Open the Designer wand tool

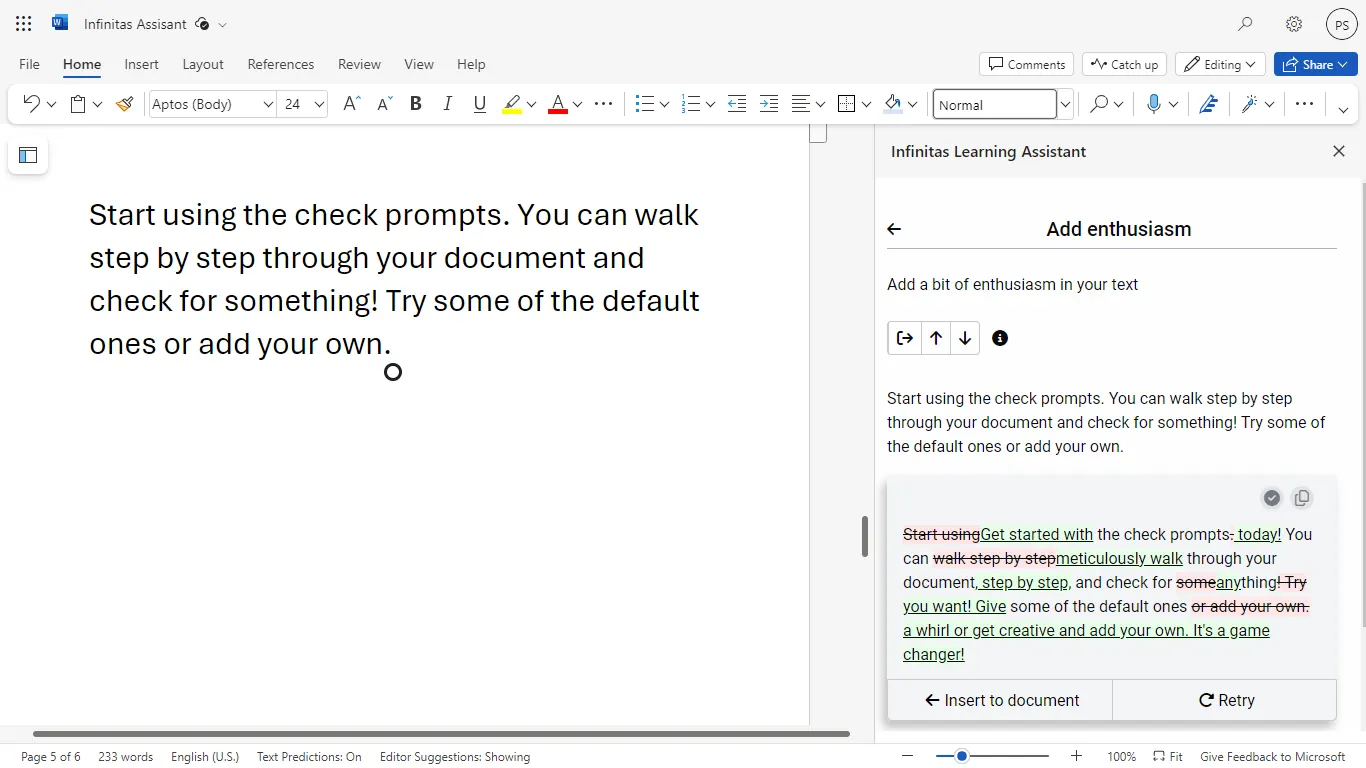tap(1249, 104)
